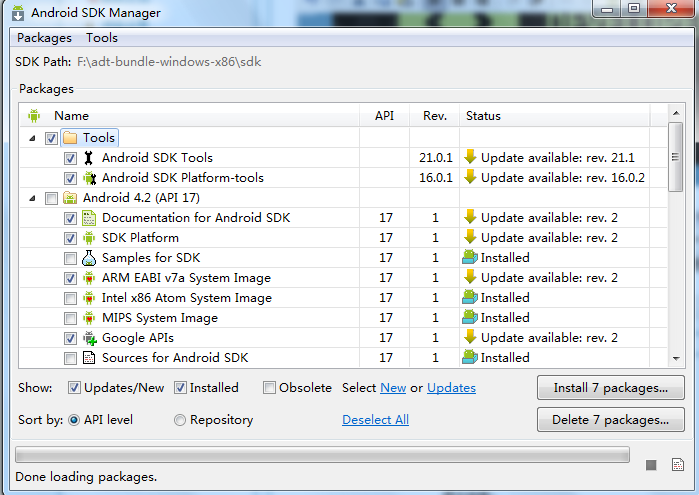Enable the Obsolete filter checkbox
The height and width of the screenshot is (495, 699).
pyautogui.click(x=270, y=388)
